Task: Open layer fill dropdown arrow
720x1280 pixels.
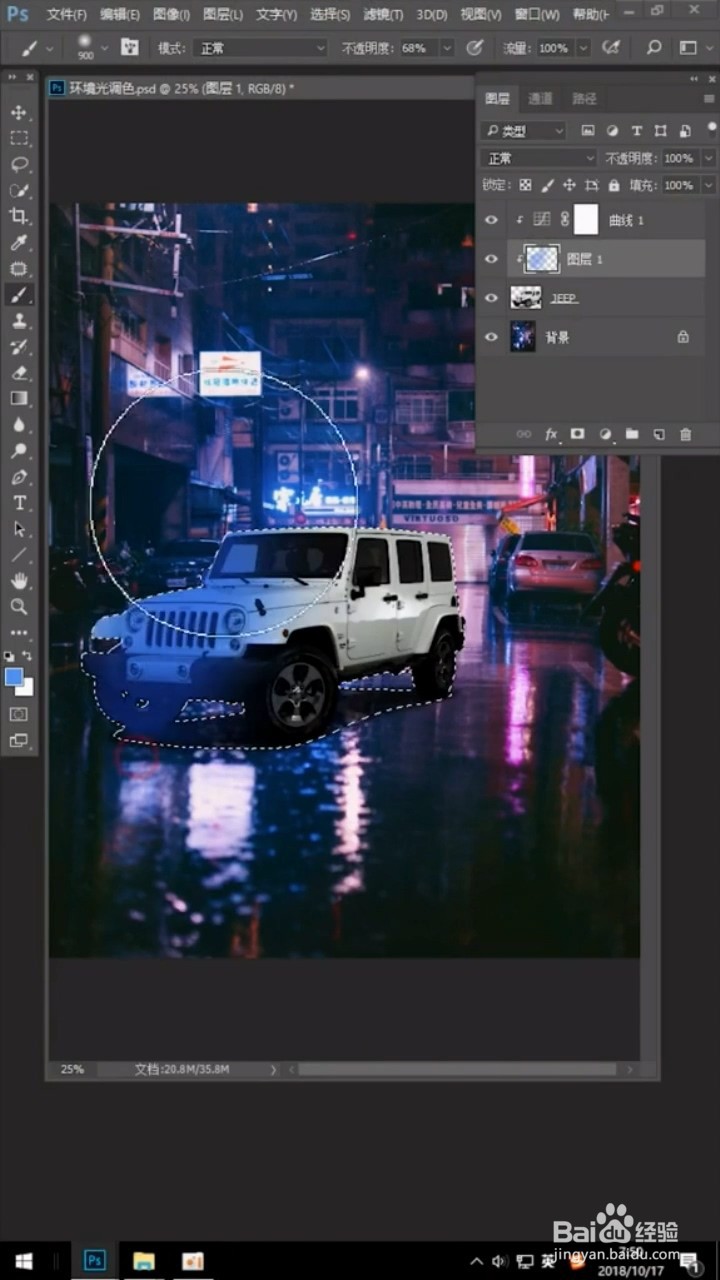Action: (708, 185)
